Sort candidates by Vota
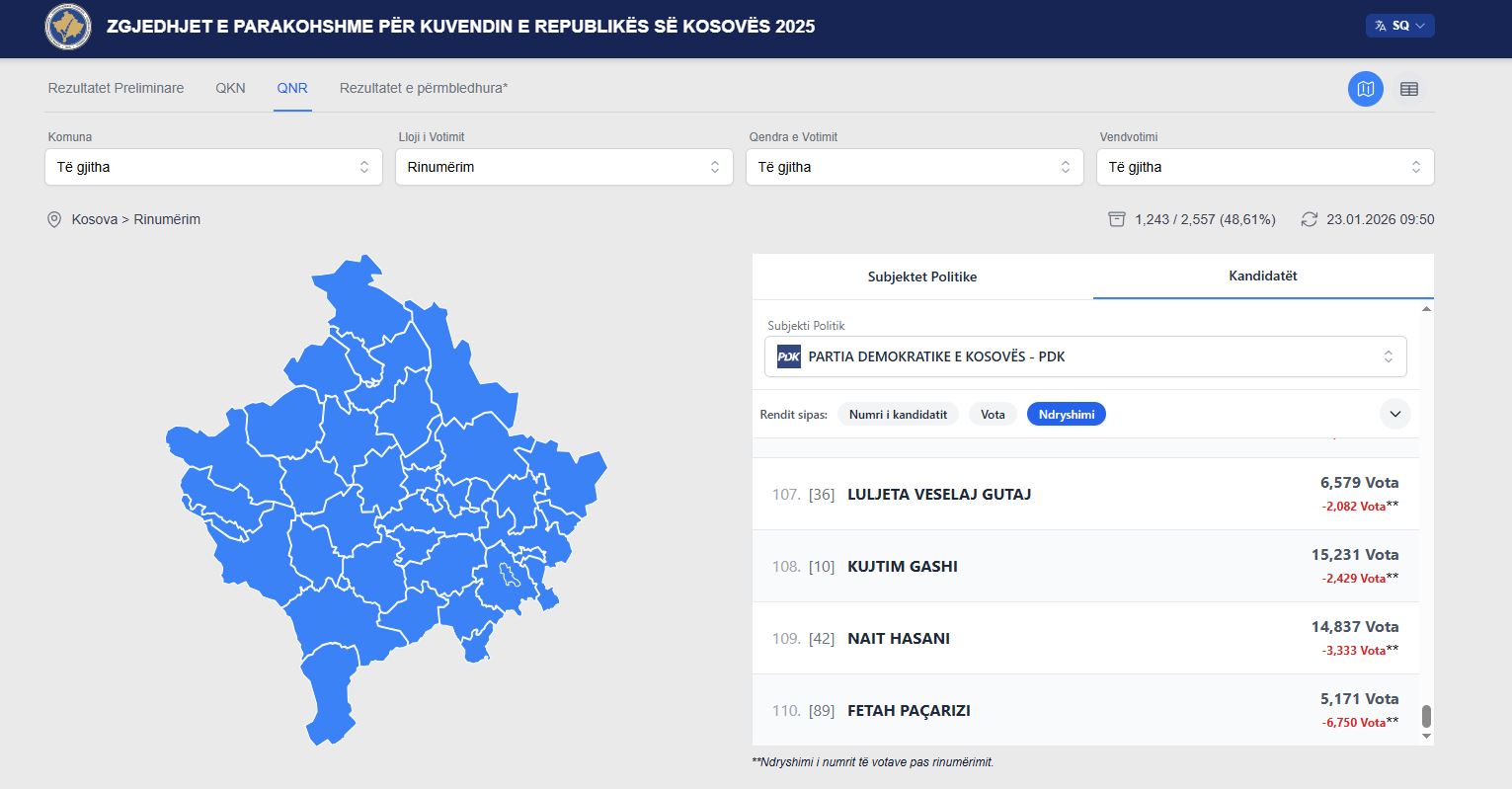 click(993, 415)
